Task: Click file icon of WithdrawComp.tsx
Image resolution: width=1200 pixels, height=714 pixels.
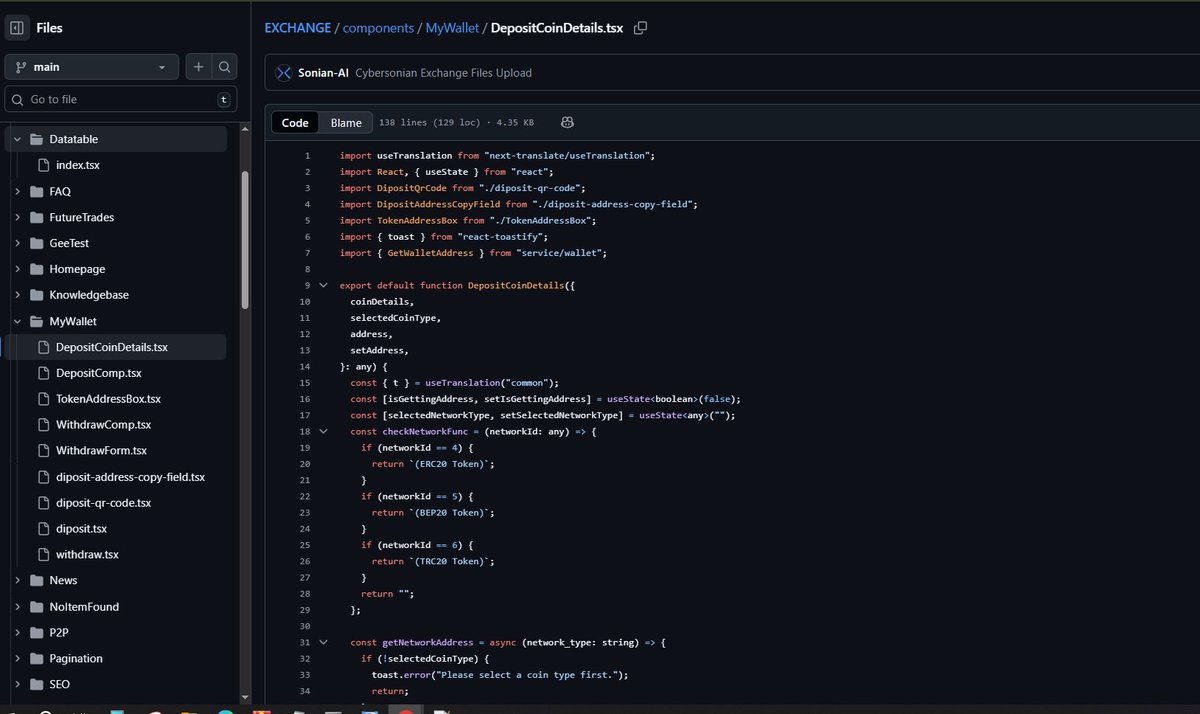Action: (x=43, y=425)
